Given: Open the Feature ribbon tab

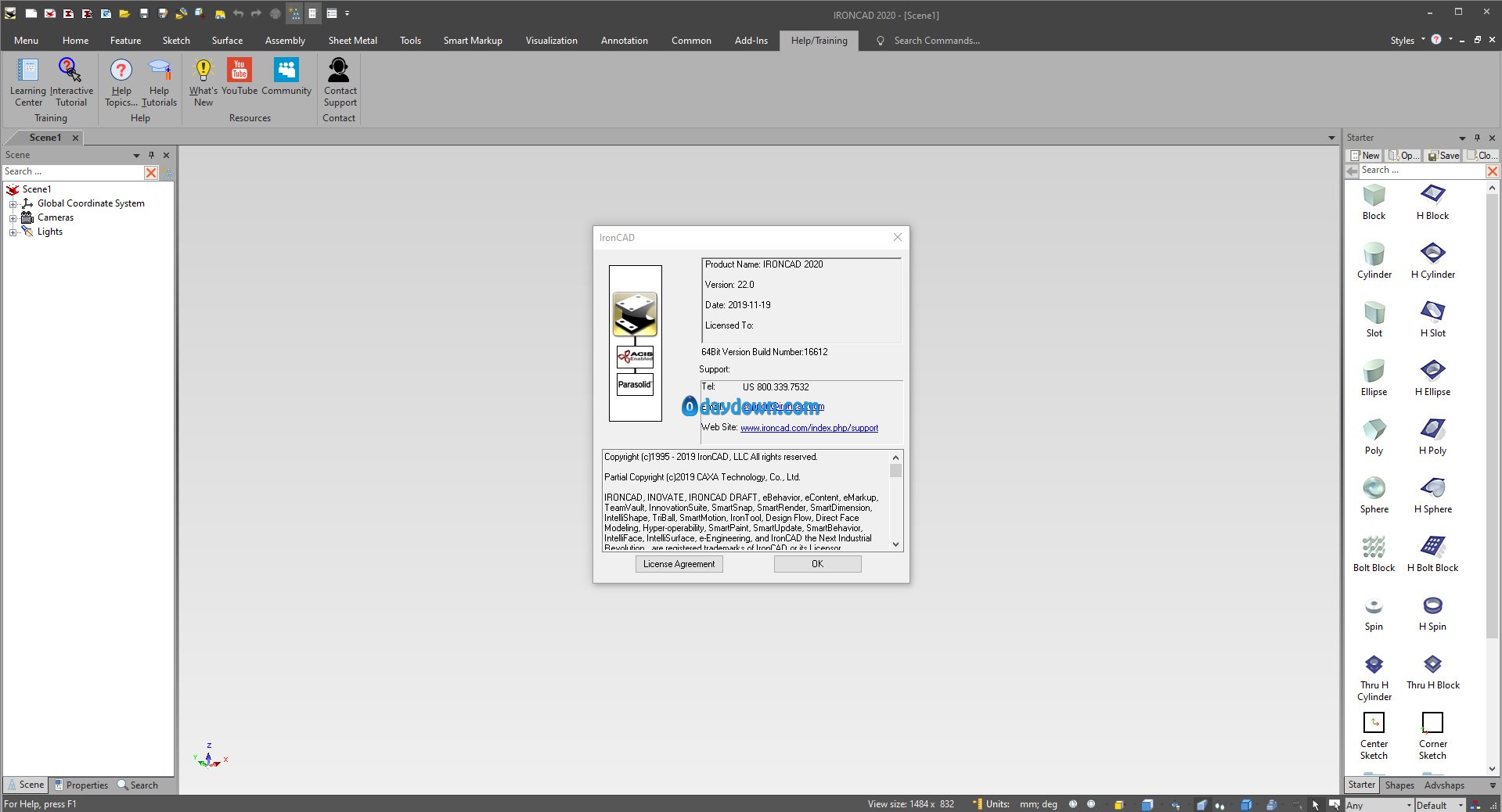Looking at the screenshot, I should pyautogui.click(x=125, y=40).
